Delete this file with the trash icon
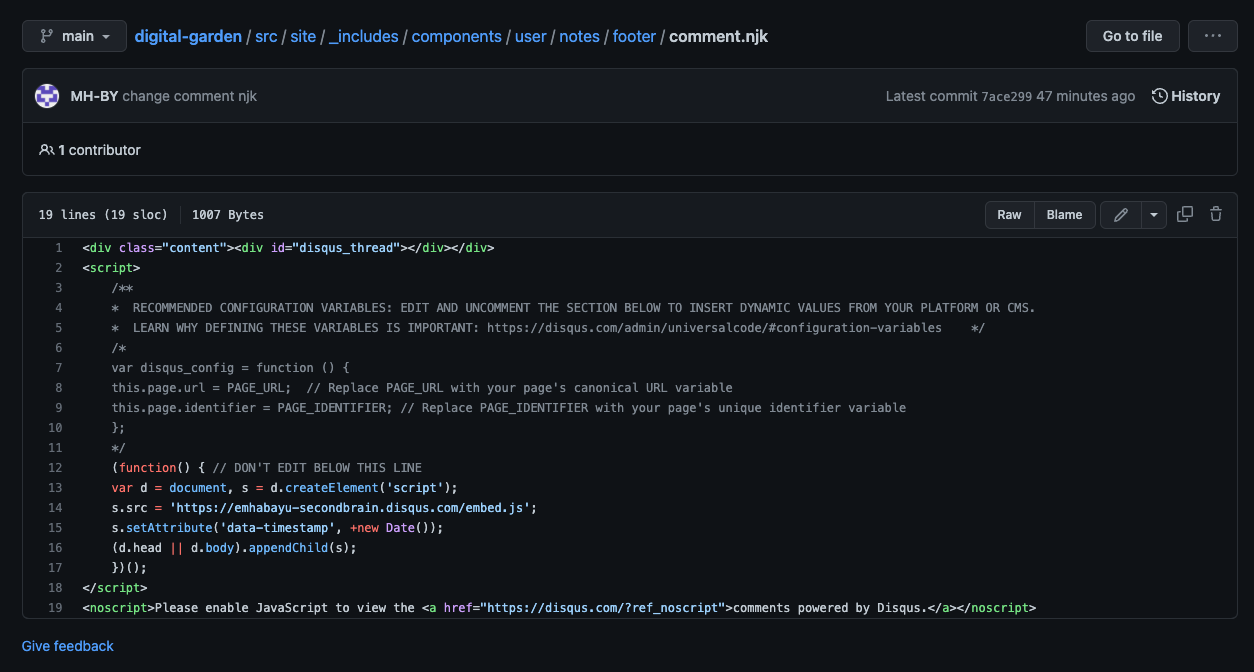The height and width of the screenshot is (672, 1254). point(1216,214)
